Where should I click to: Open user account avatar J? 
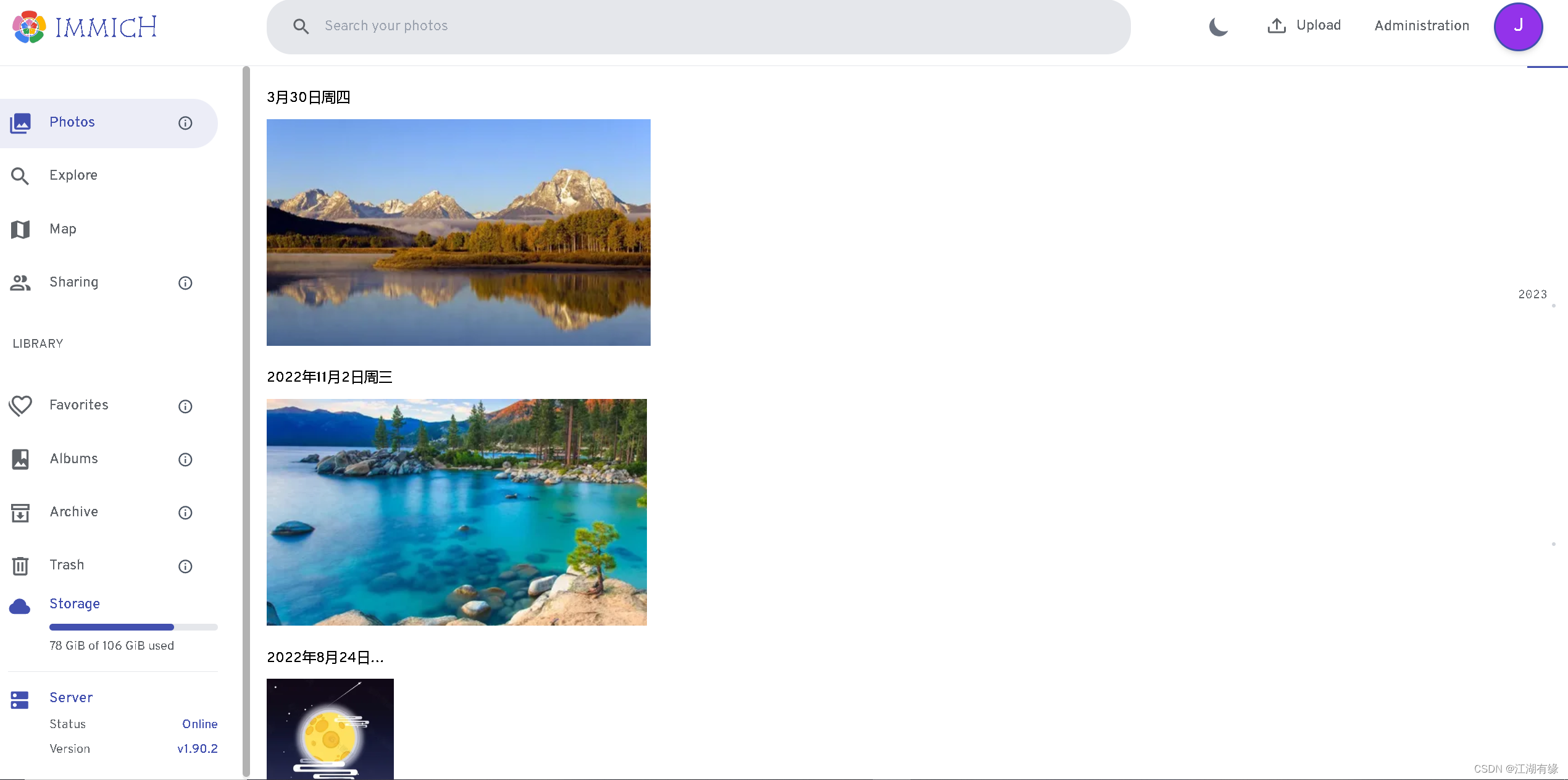tap(1518, 27)
